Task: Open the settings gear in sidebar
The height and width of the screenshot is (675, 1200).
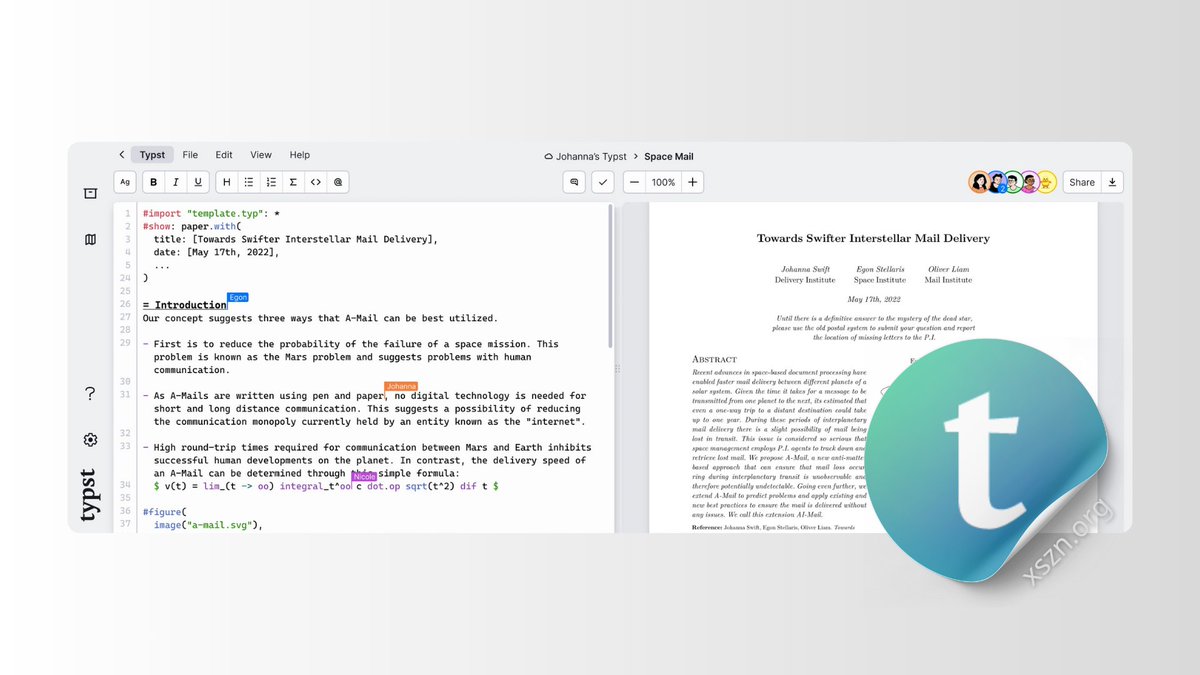Action: tap(90, 440)
